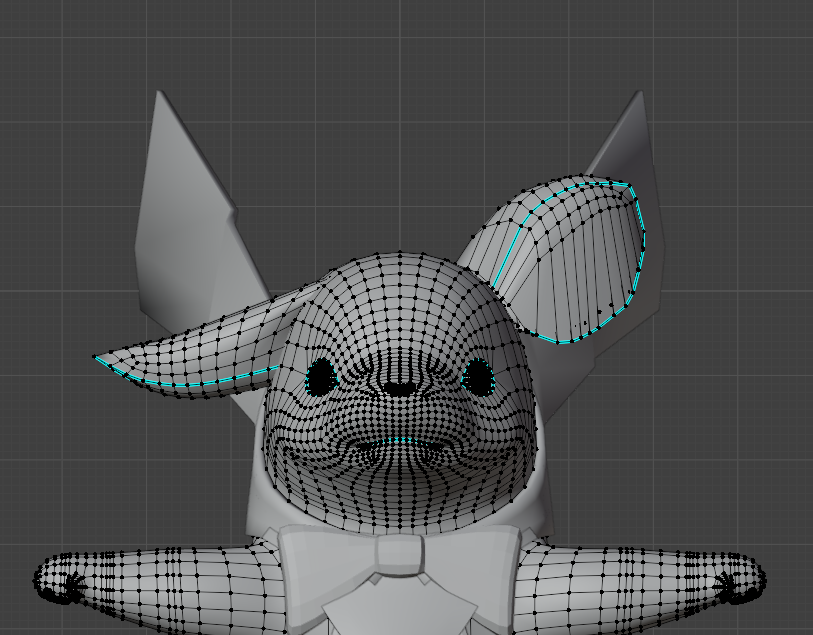The height and width of the screenshot is (635, 813).
Task: Select the character's right black eye socket
Action: coord(477,377)
